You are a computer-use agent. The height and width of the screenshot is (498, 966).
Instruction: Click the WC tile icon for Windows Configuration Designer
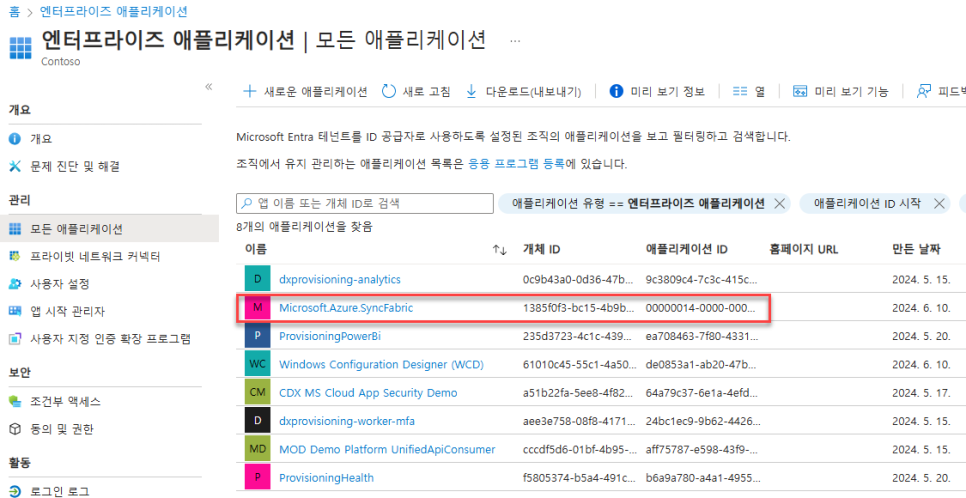[258, 365]
